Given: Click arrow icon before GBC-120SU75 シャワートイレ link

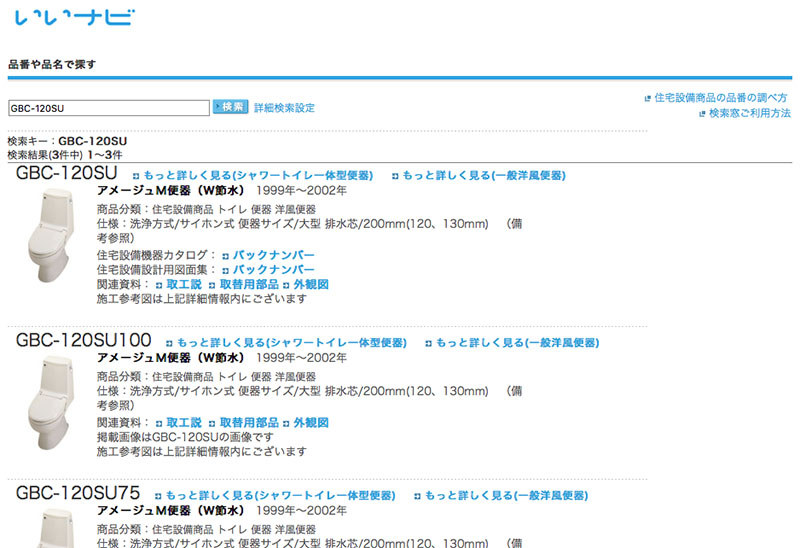Looking at the screenshot, I should [158, 496].
